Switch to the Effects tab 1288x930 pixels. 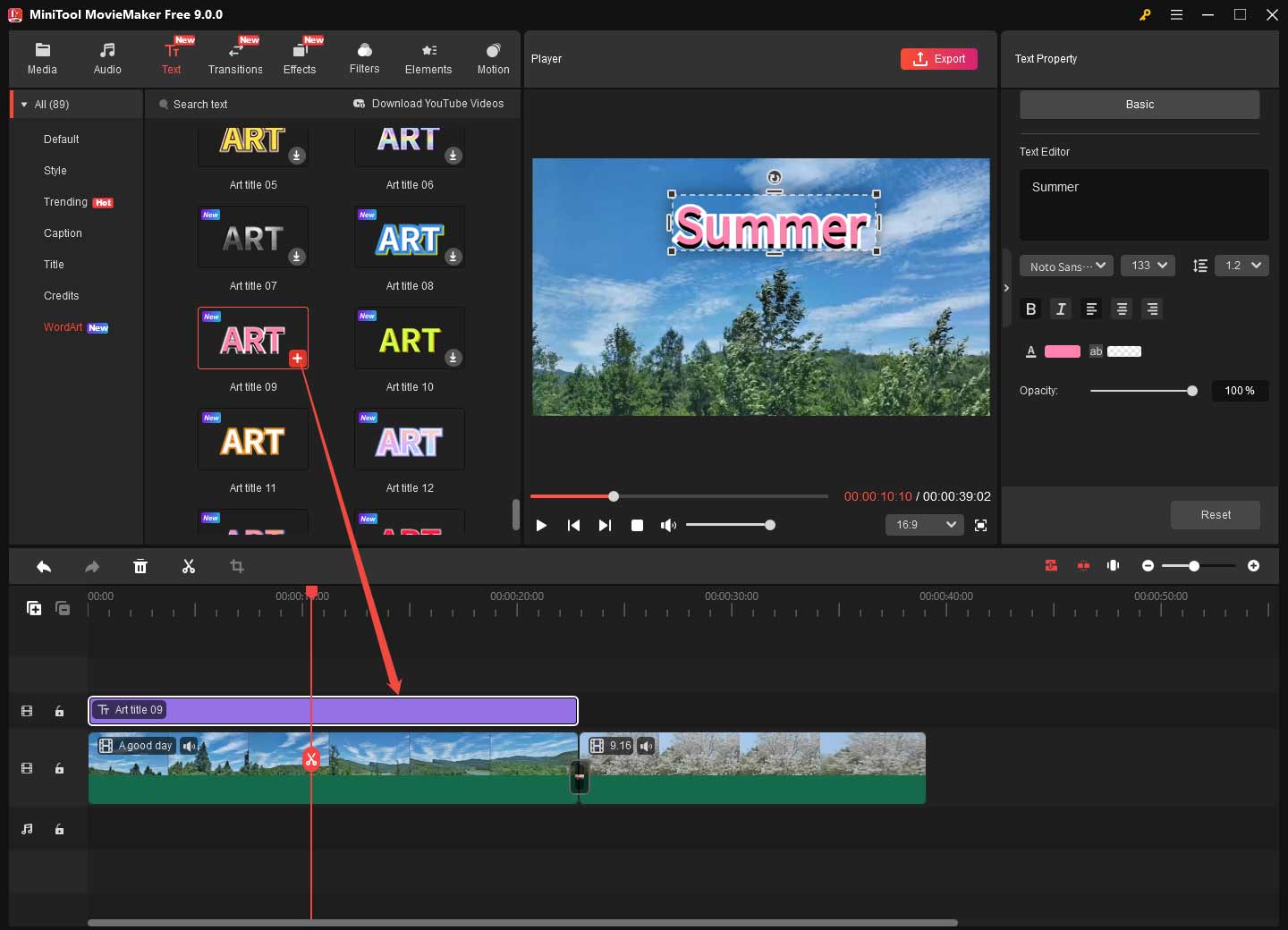(x=300, y=59)
